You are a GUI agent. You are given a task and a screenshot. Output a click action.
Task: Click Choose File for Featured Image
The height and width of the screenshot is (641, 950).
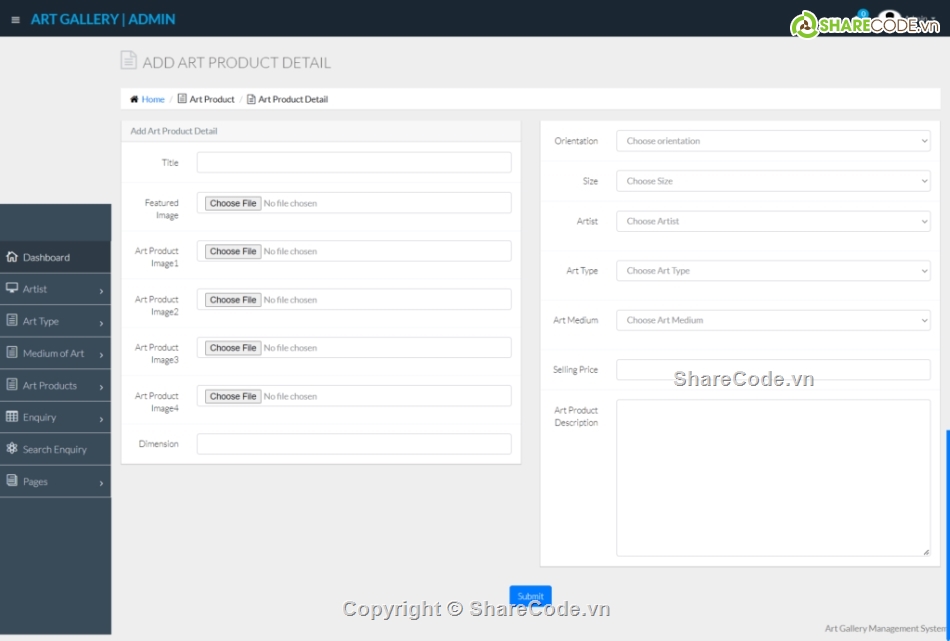tap(233, 204)
